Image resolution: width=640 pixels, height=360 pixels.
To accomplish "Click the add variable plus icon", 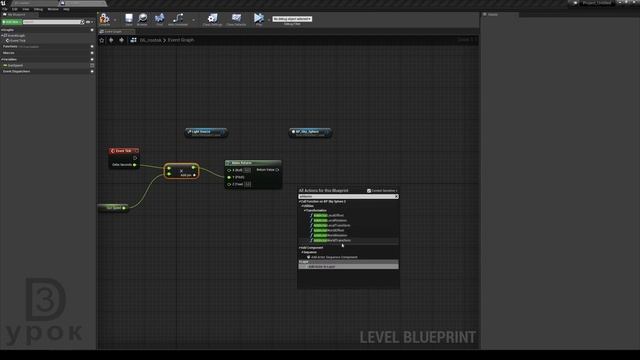I will coord(92,60).
